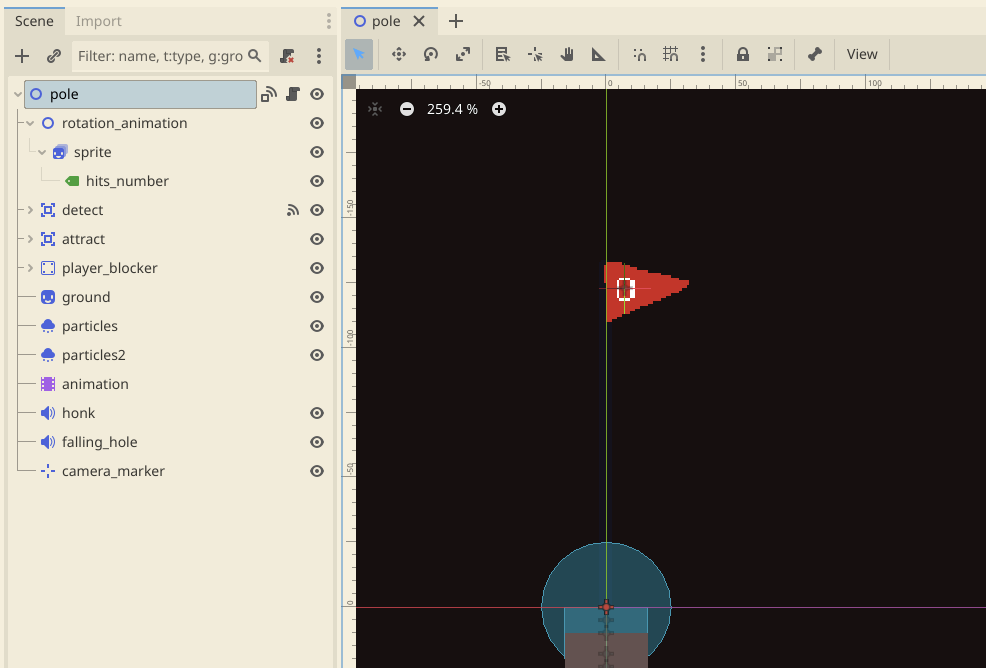Collapse the sprite node
This screenshot has width=986, height=668.
pos(42,152)
